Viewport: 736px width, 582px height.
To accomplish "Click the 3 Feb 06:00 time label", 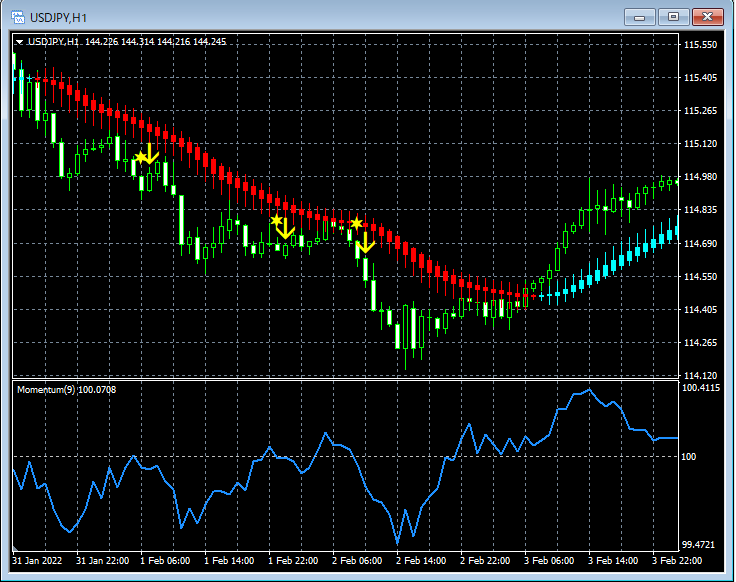I will pyautogui.click(x=549, y=561).
